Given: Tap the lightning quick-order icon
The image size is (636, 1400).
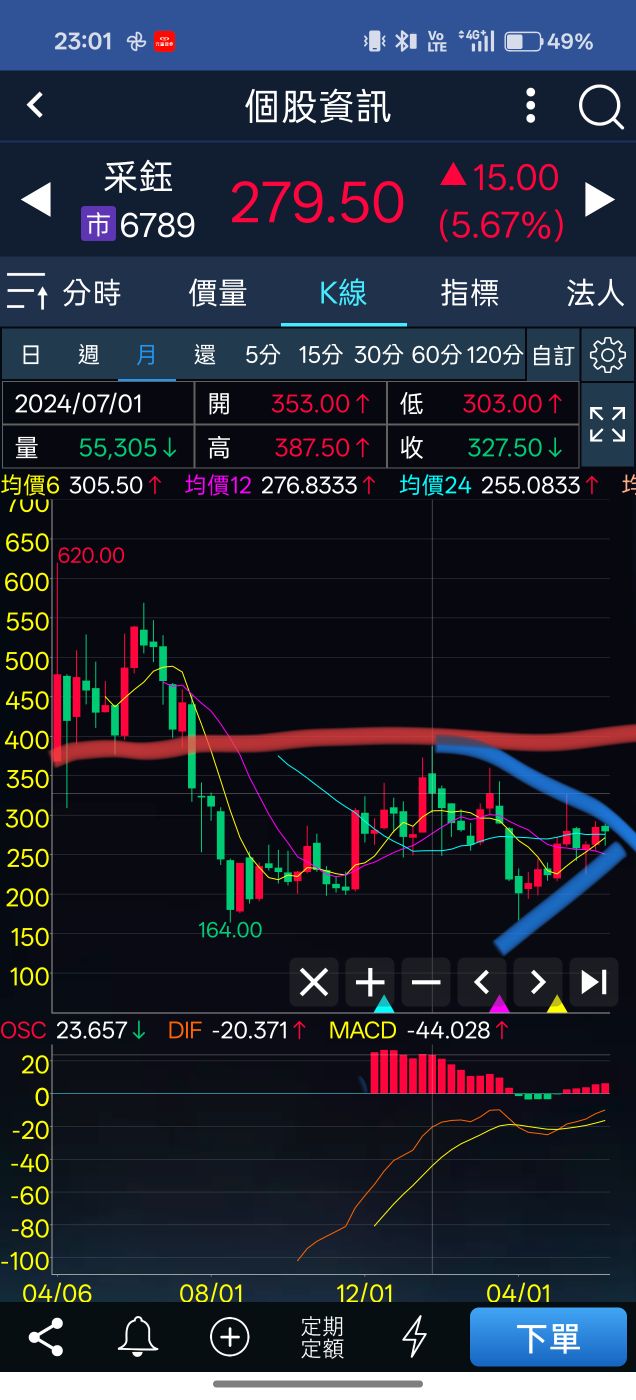Looking at the screenshot, I should [414, 1337].
